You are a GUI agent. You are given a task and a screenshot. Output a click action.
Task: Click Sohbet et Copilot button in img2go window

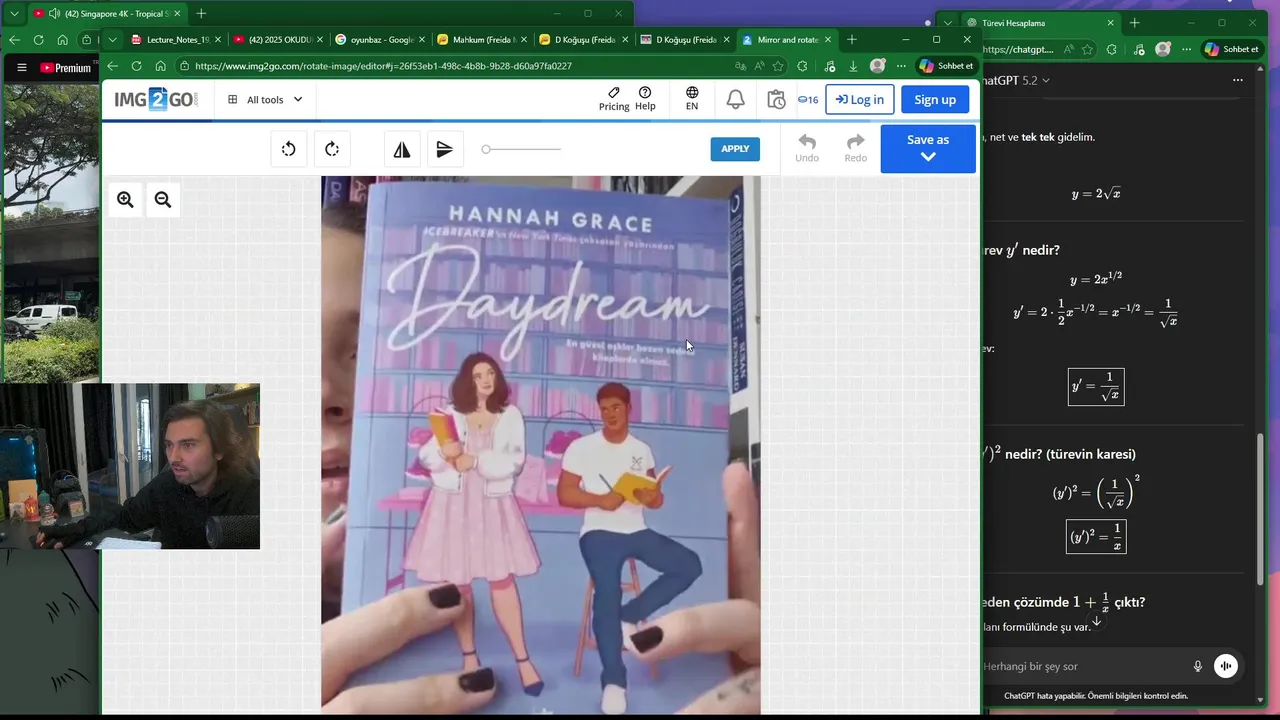point(946,66)
